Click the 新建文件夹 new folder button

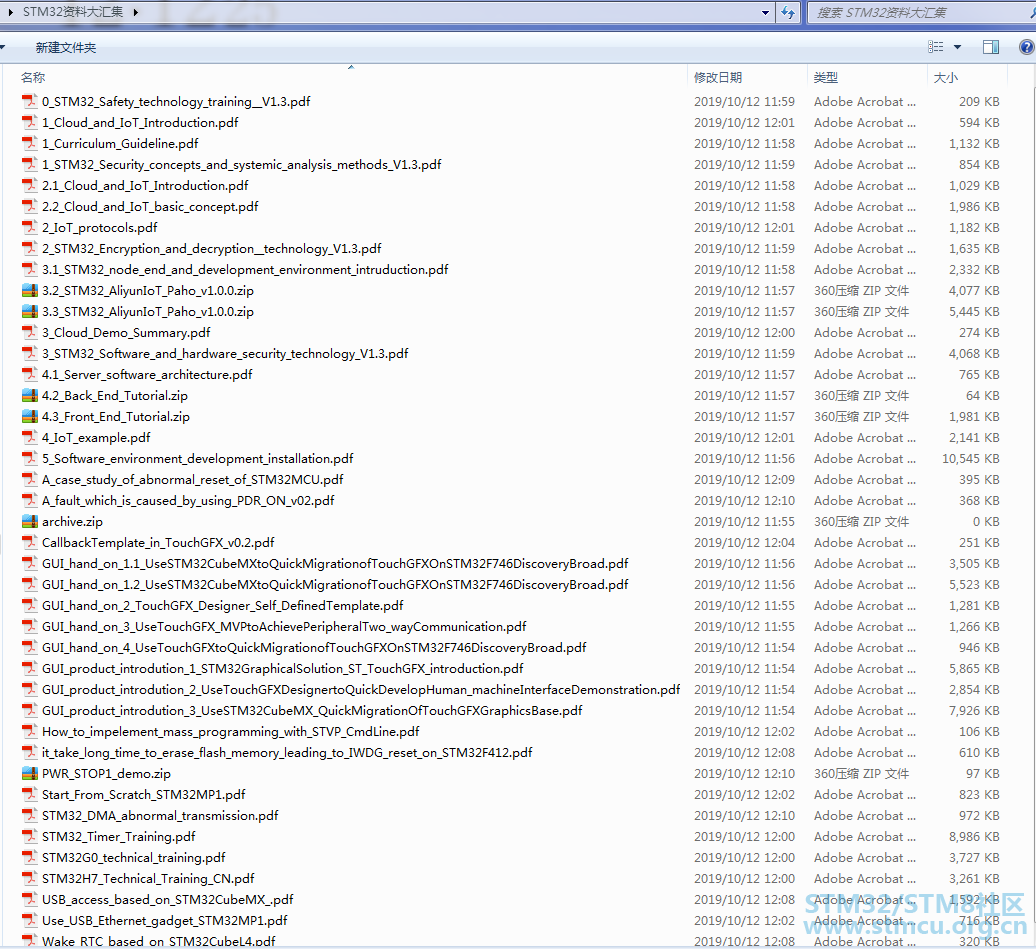click(65, 48)
